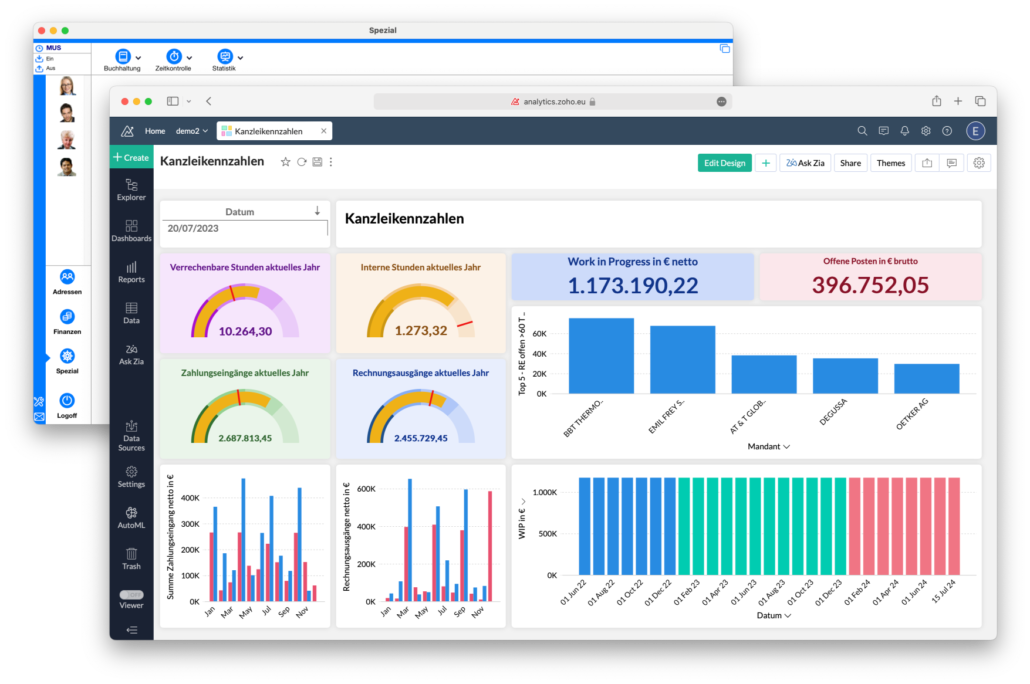Open the AutoML sidebar icon
Screen dimensions: 1030x684
tap(131, 516)
